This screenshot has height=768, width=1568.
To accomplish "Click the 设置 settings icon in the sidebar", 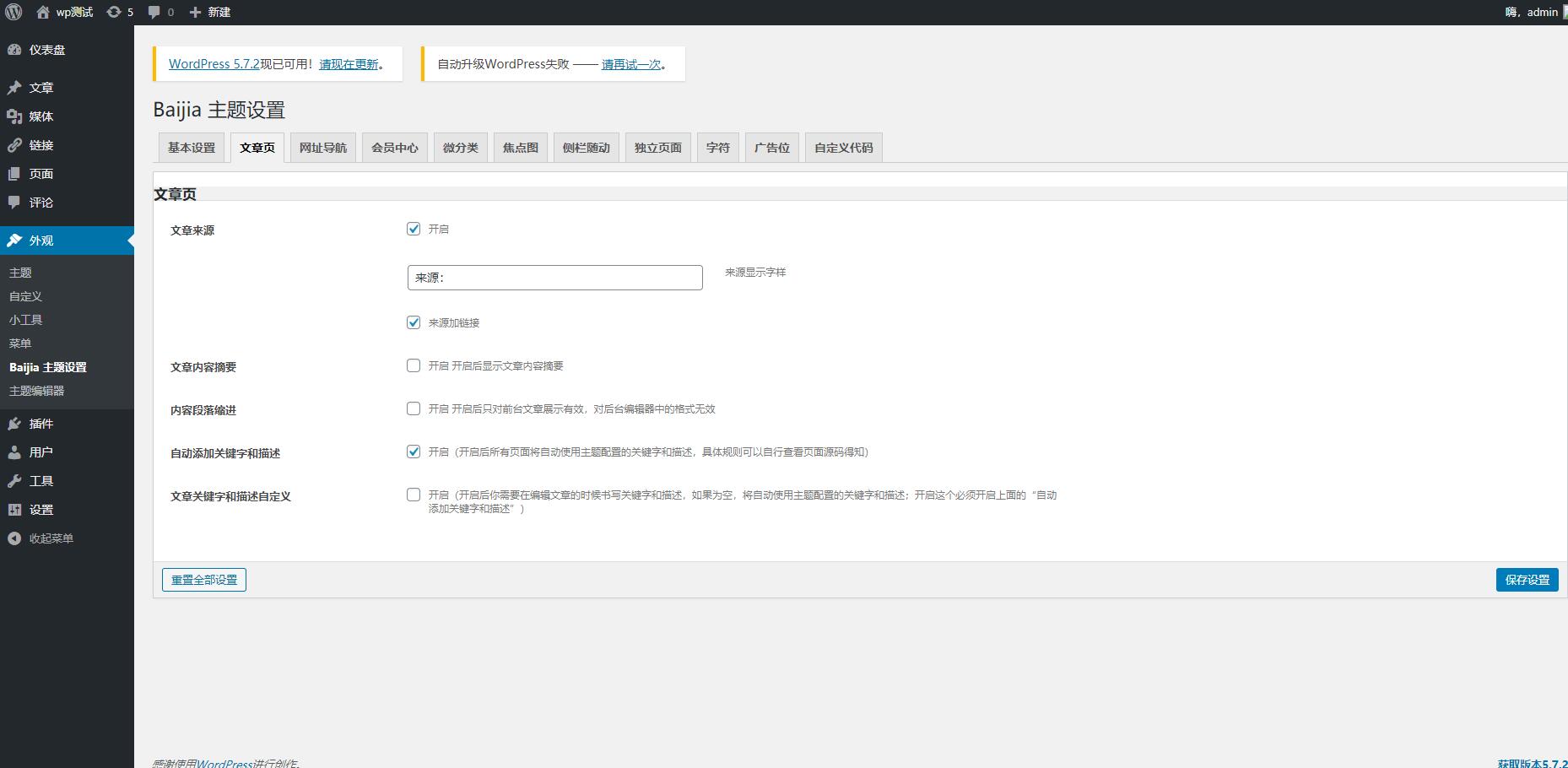I will pyautogui.click(x=14, y=510).
